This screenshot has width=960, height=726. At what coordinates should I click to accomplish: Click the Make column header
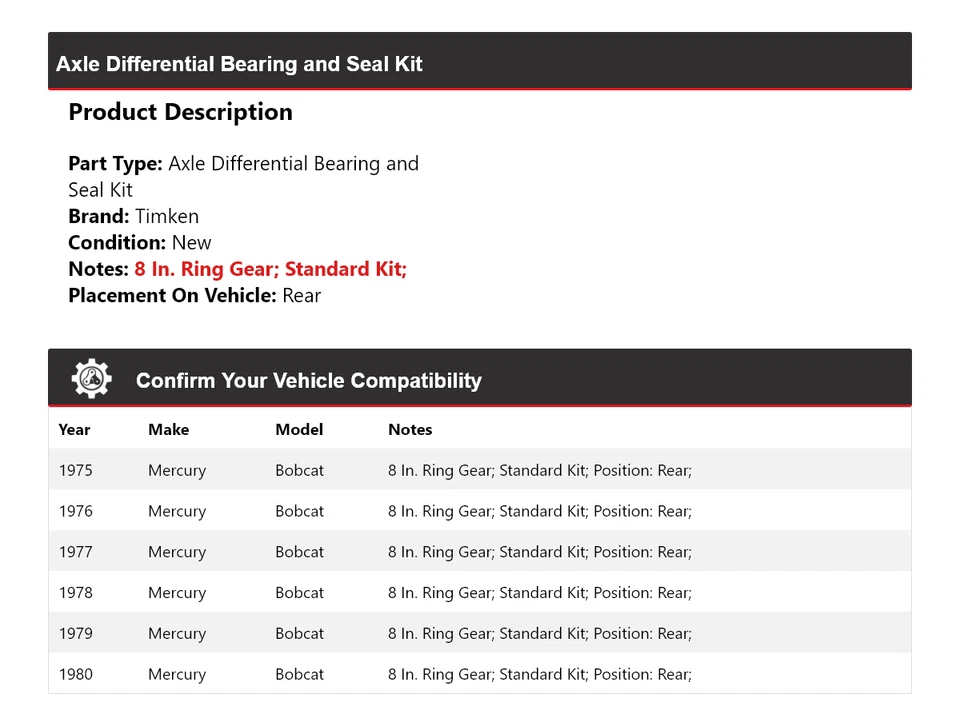point(168,430)
